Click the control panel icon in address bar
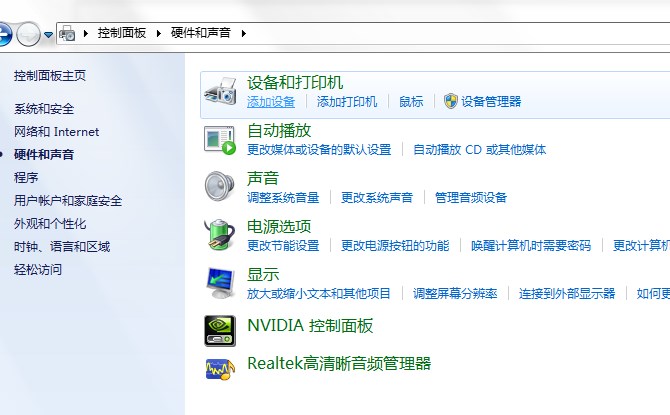 click(x=67, y=33)
